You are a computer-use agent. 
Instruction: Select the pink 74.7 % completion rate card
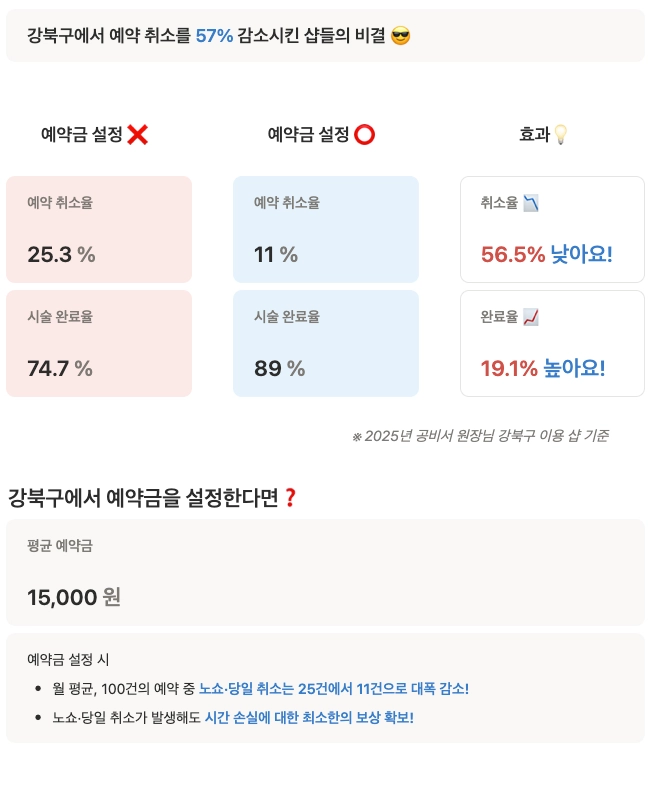click(x=99, y=343)
